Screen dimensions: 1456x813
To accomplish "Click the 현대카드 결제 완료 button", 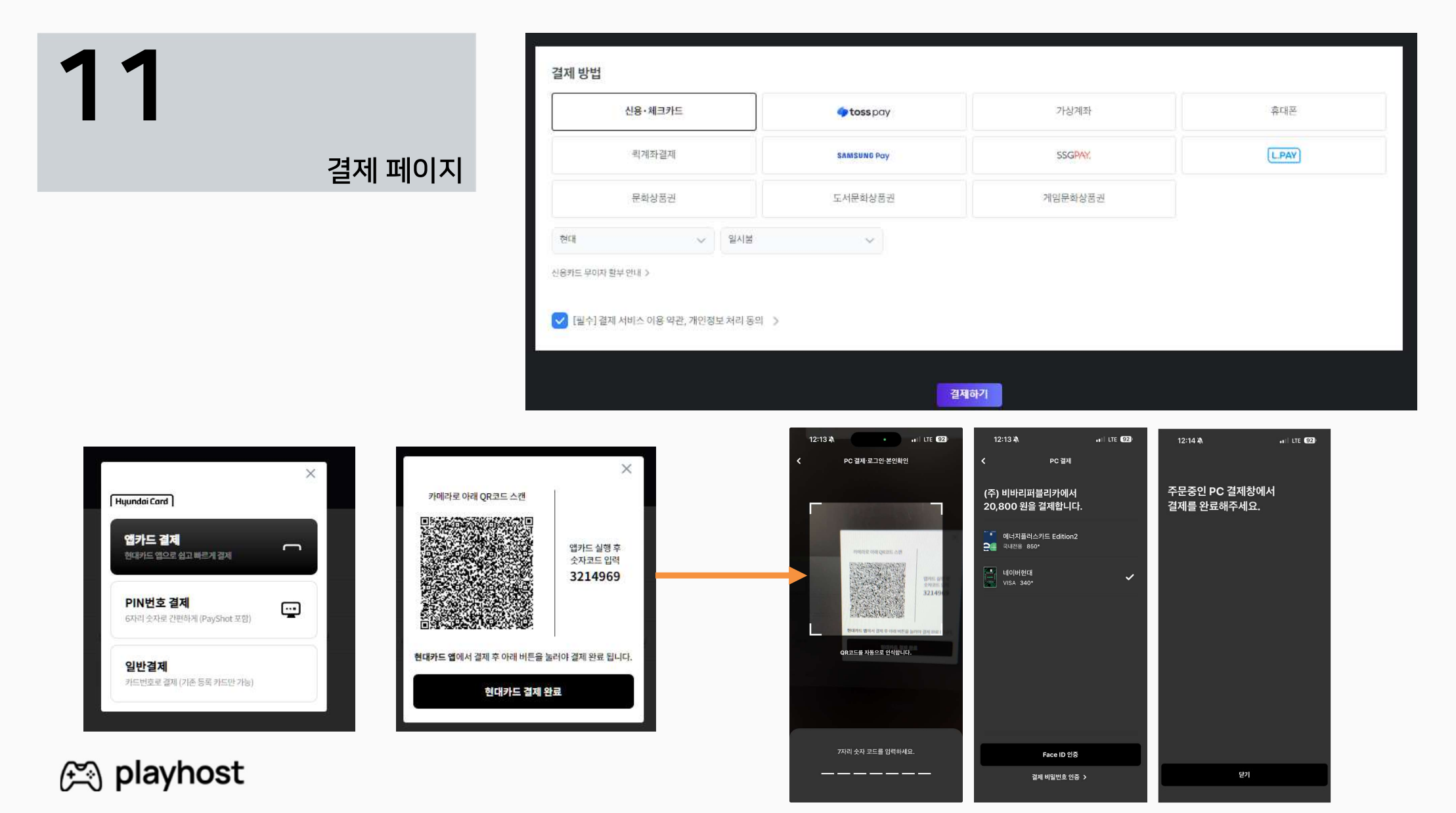I will point(523,692).
